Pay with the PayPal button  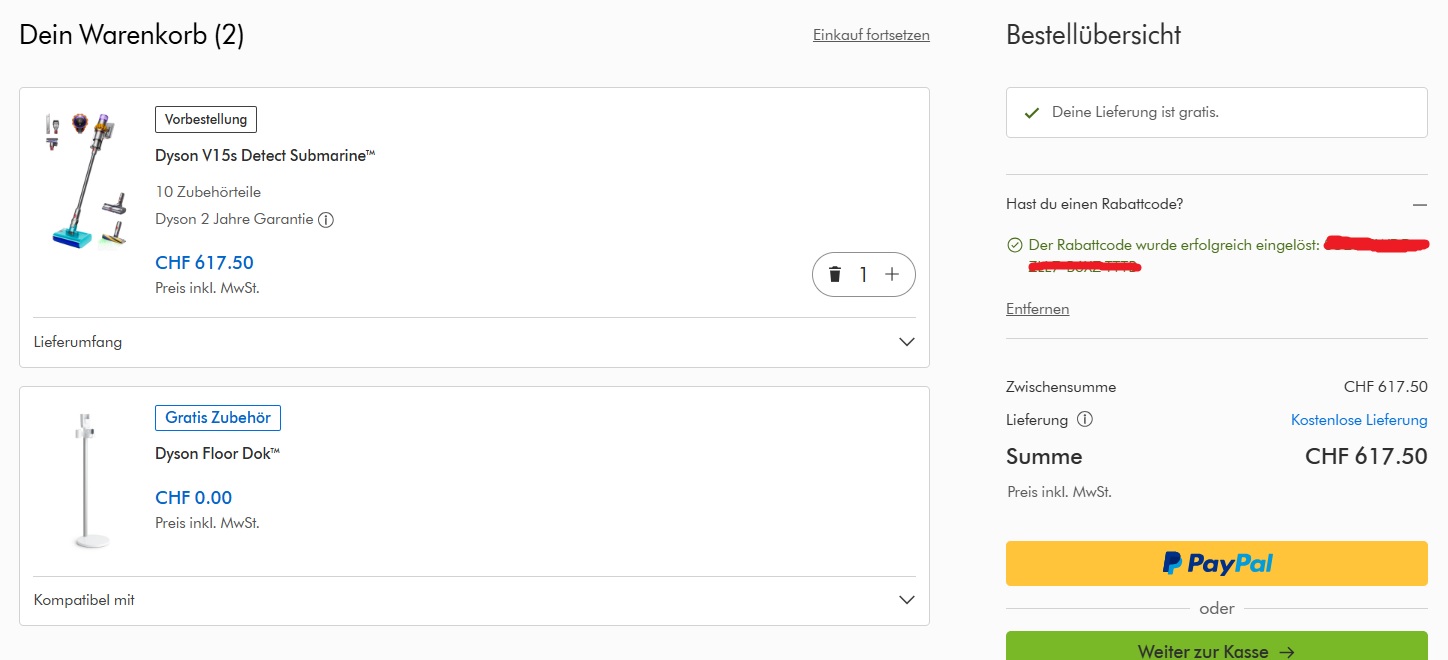pos(1216,563)
